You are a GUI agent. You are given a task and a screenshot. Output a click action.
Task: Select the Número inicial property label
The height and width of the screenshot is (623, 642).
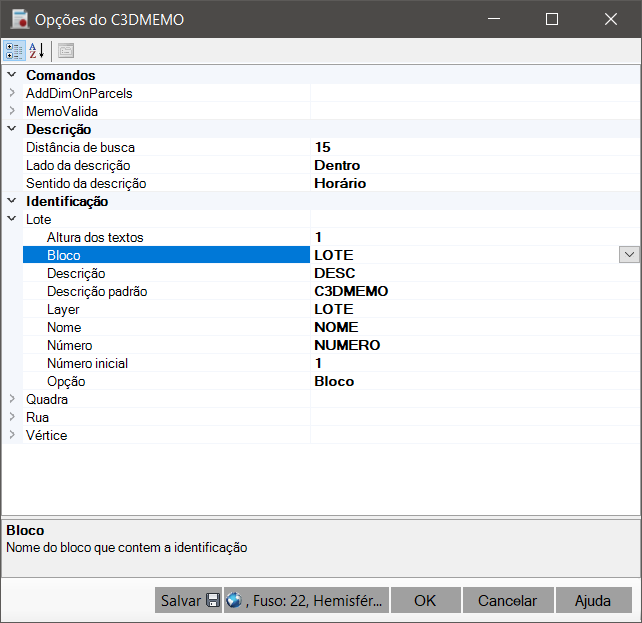tap(87, 363)
